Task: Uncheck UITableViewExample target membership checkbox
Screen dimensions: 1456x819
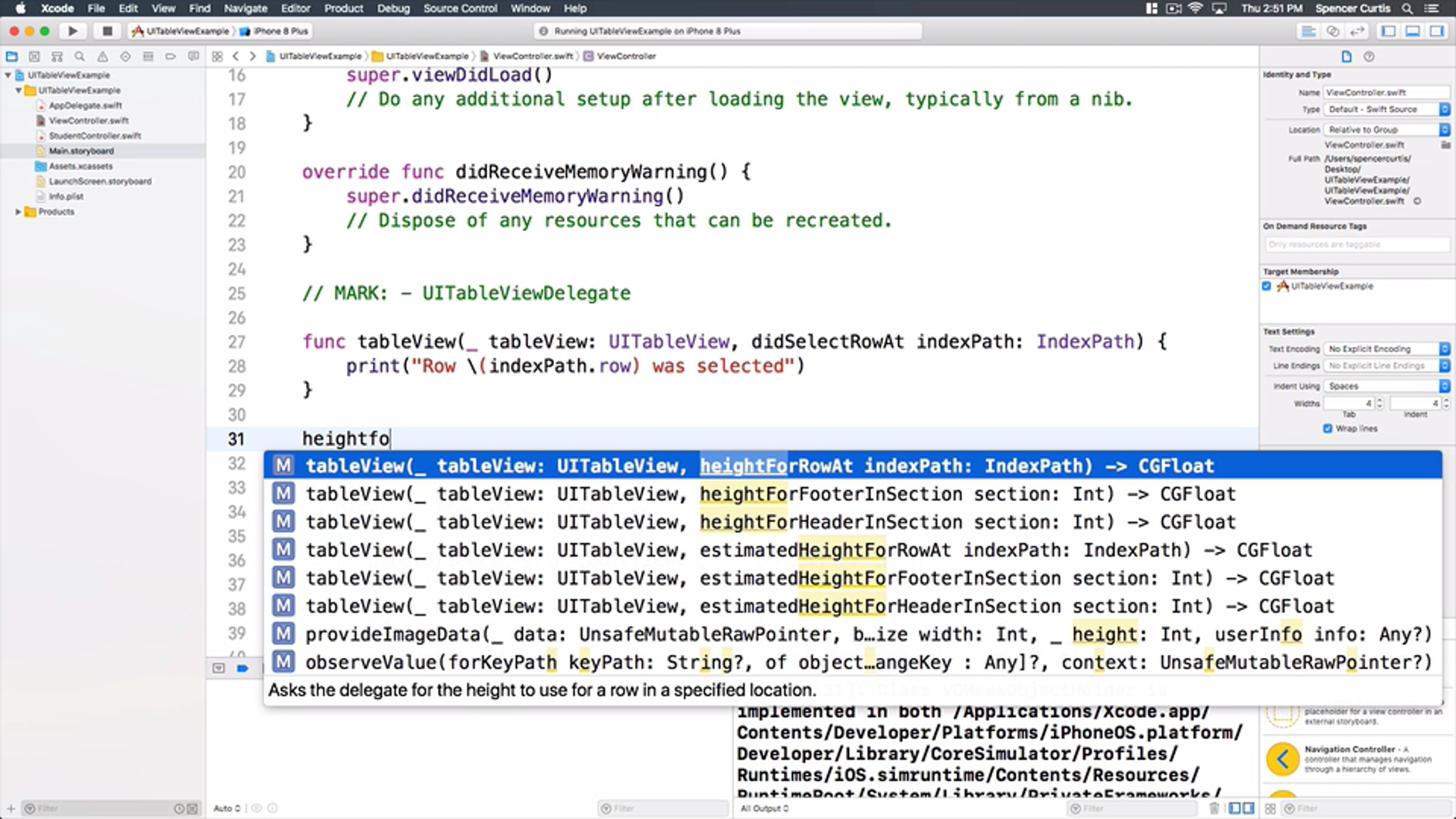Action: point(1266,286)
